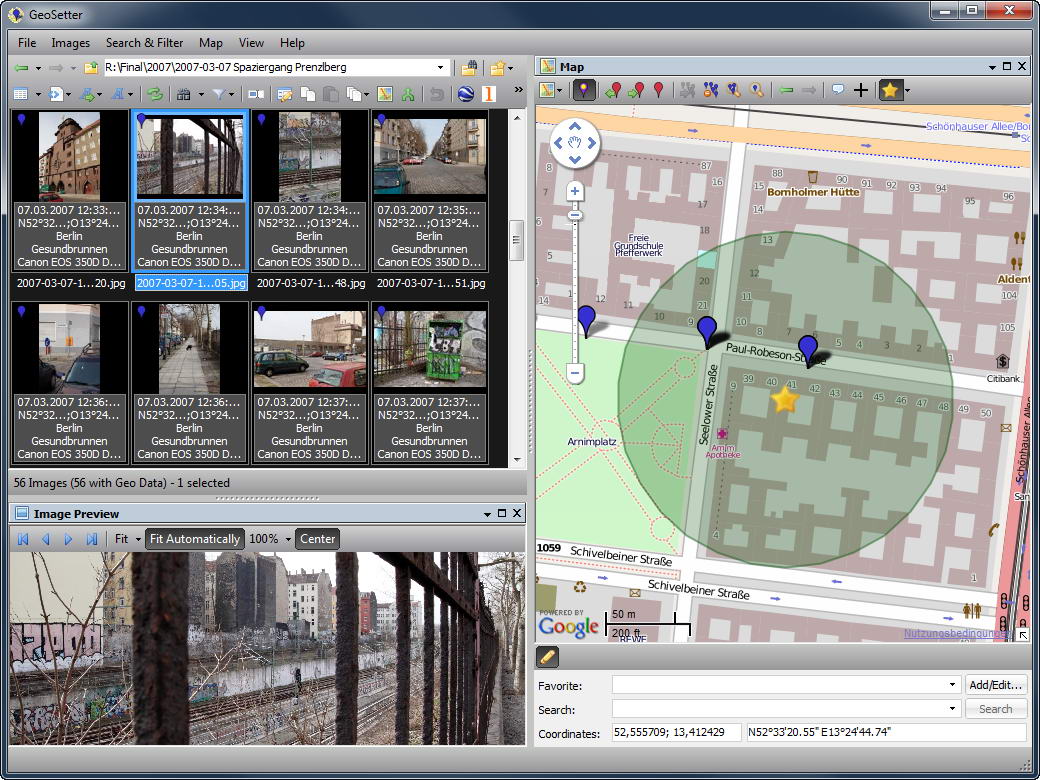
Task: Open the preview zoom percentage dropdown arrow
Action: [x=288, y=539]
